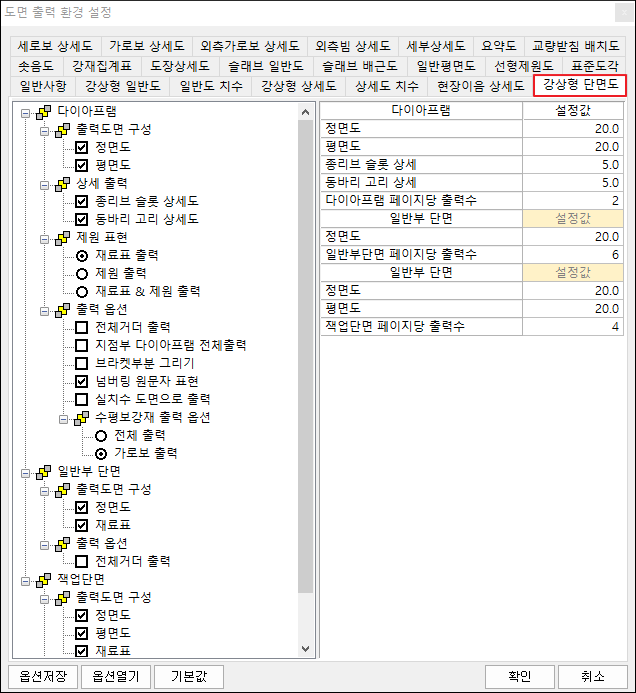The width and height of the screenshot is (636, 693).
Task: Toggle 종리브 슬롯 상세도 checkbox
Action: [81, 202]
